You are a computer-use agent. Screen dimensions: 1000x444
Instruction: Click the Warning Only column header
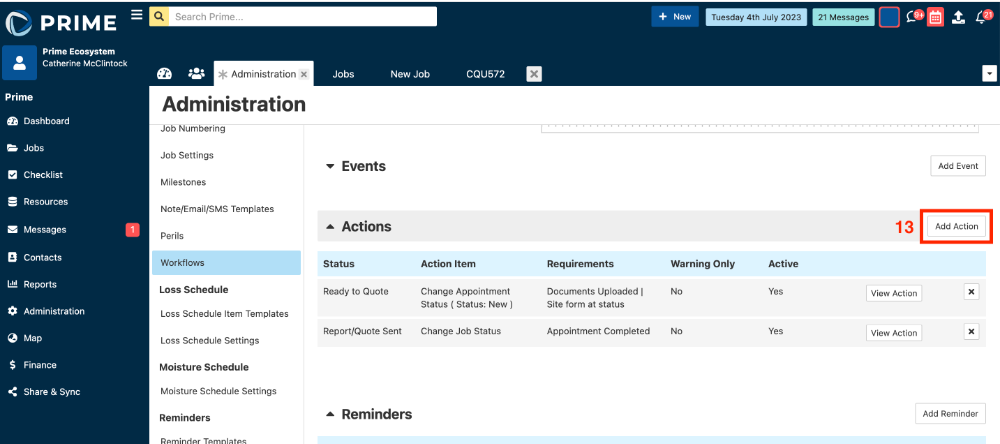click(x=702, y=264)
